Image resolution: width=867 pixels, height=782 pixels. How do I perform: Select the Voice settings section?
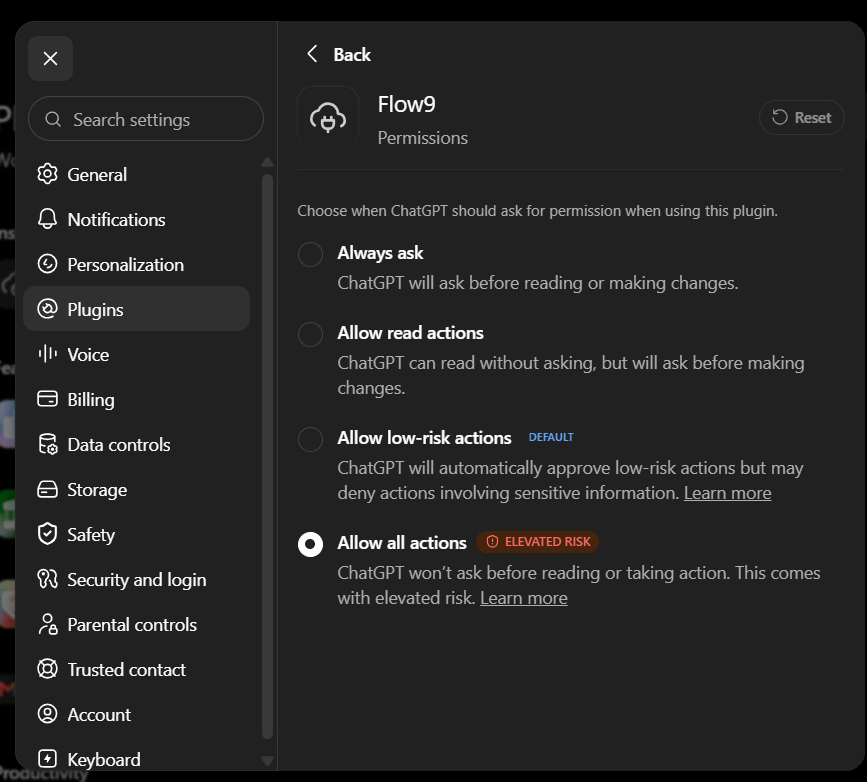click(x=137, y=354)
